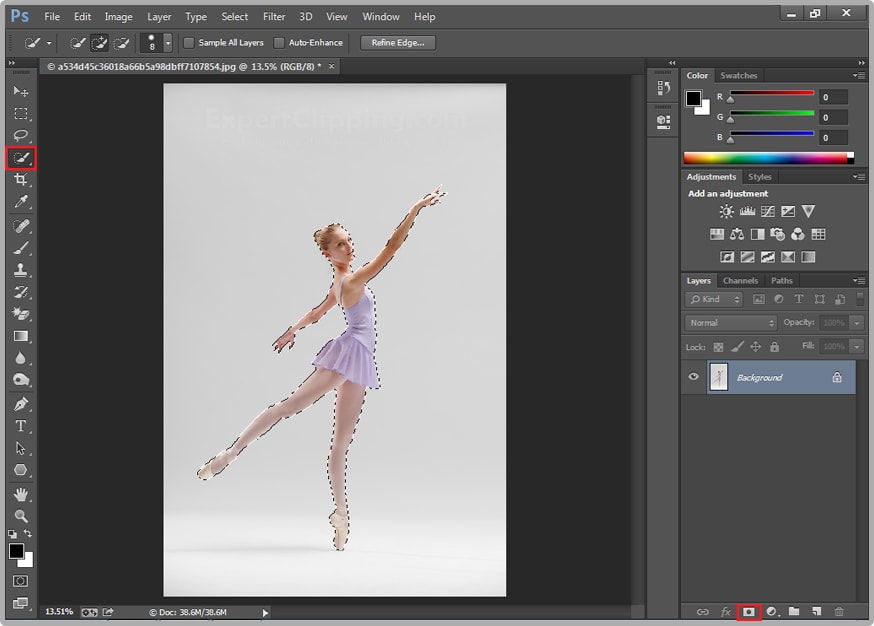Open the blend mode Normal dropdown
Viewport: 874px width, 626px height.
pyautogui.click(x=731, y=323)
